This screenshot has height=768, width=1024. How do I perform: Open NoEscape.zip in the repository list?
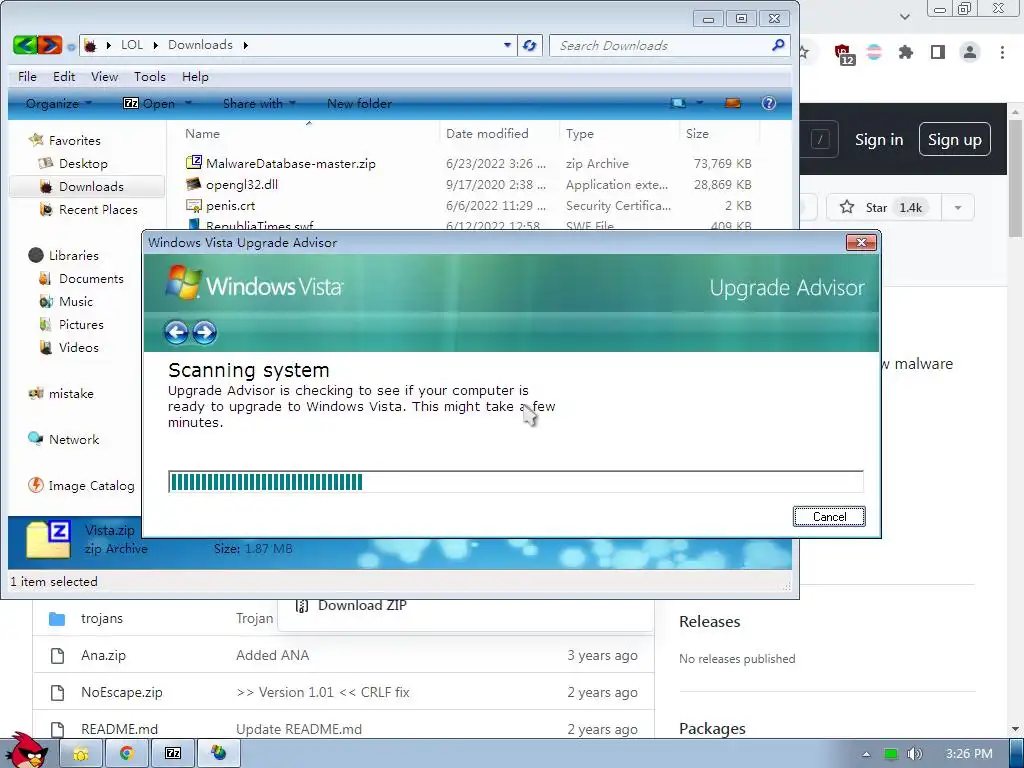tap(121, 692)
